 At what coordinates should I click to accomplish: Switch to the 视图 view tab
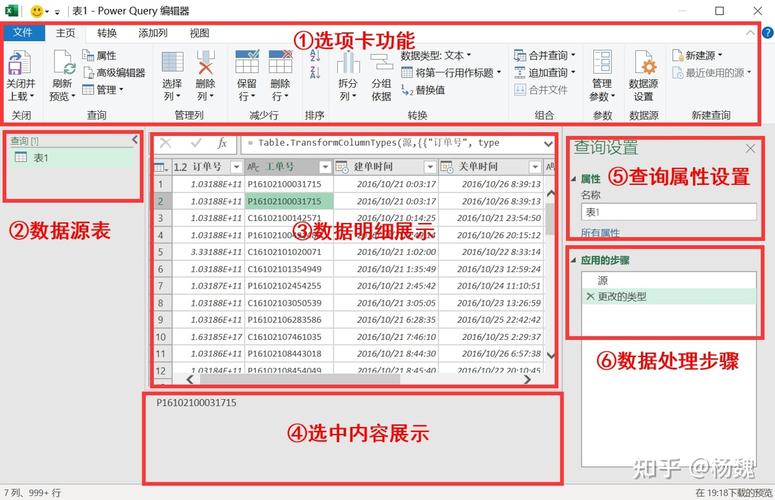pyautogui.click(x=199, y=33)
